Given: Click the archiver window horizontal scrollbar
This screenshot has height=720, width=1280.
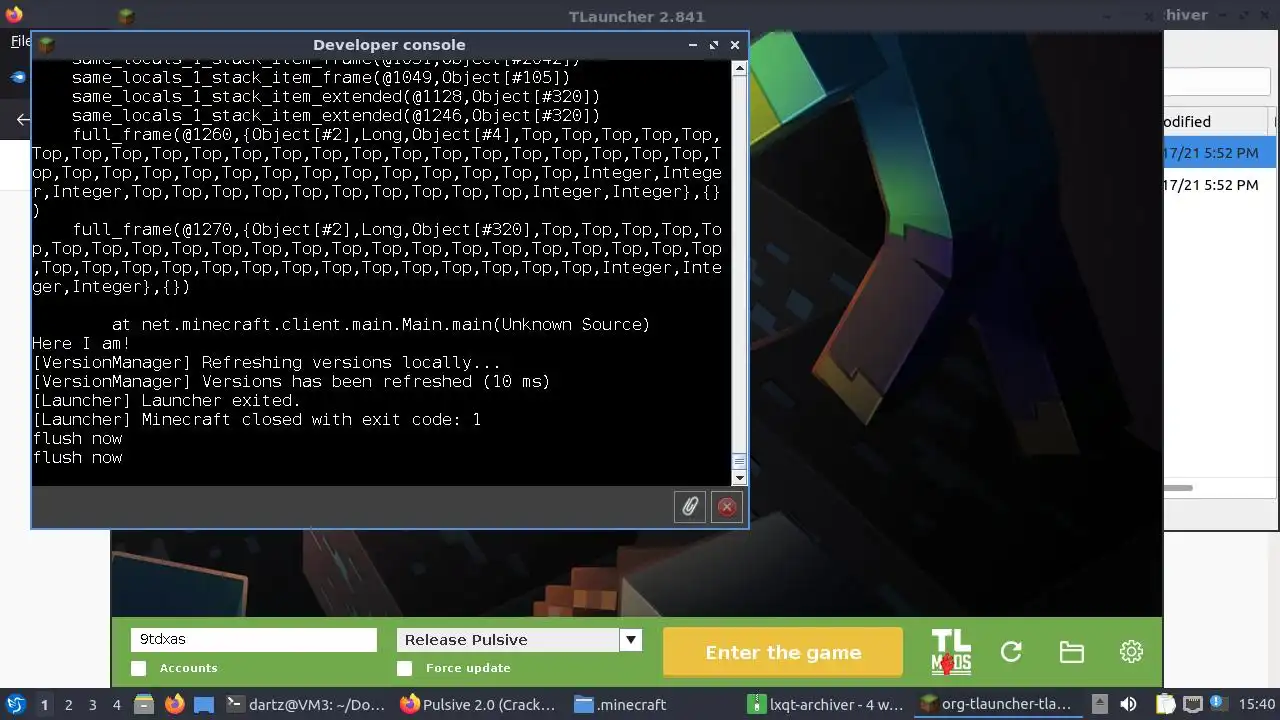Looking at the screenshot, I should click(1177, 488).
